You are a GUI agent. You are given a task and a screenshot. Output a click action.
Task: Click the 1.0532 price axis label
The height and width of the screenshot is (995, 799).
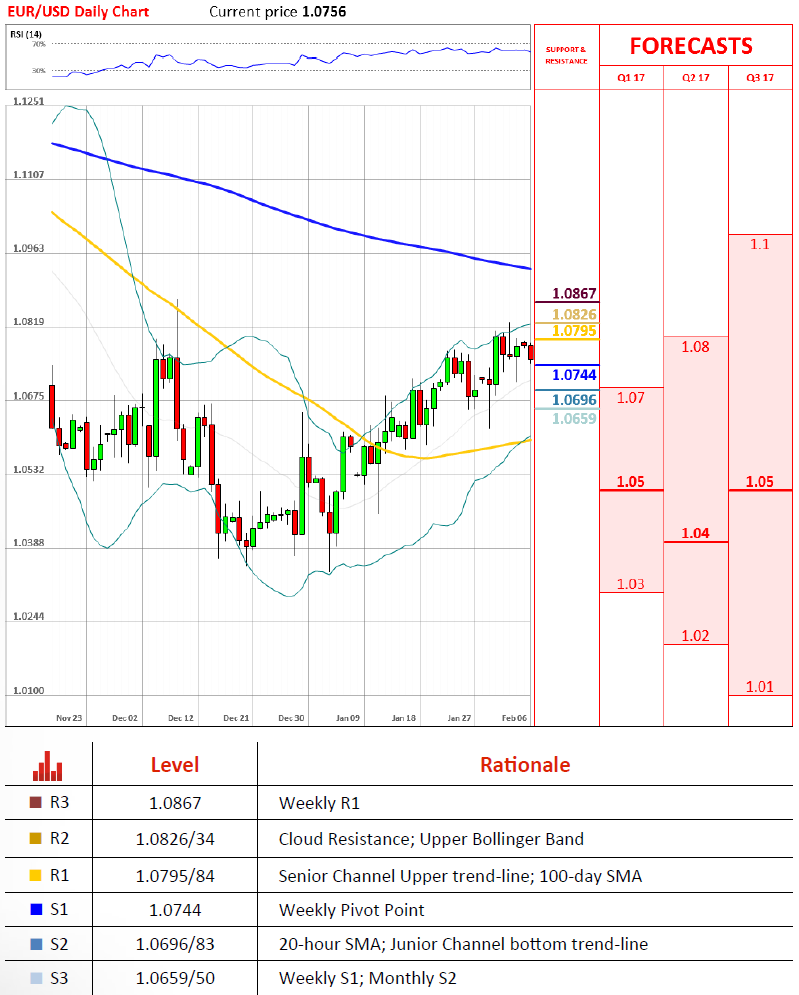point(29,470)
